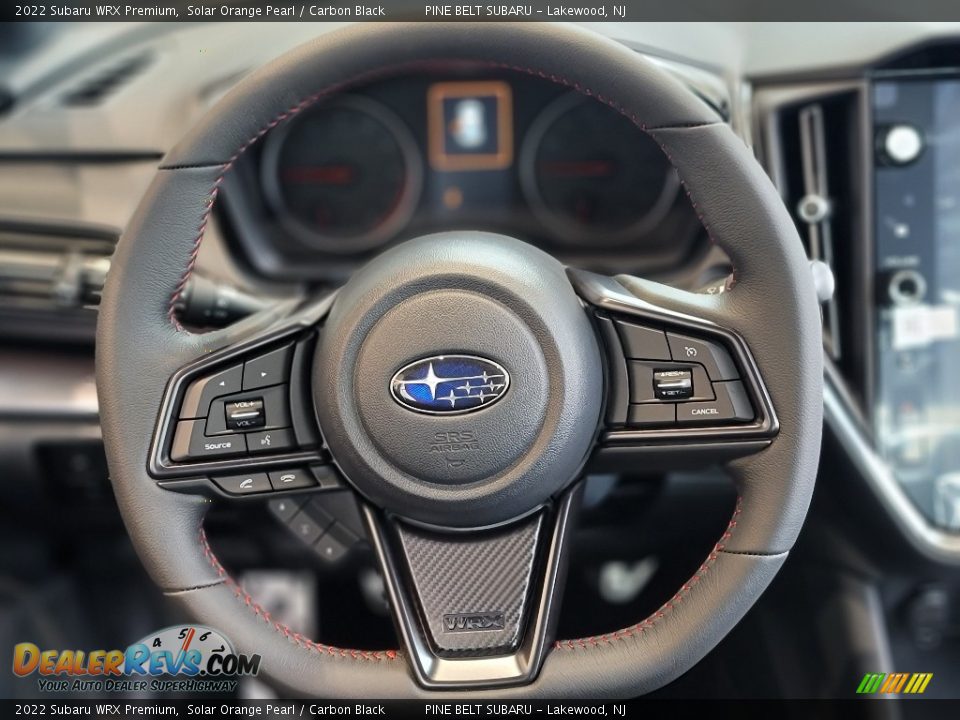
Task: Tap the next track arrow on the steering wheel
Action: click(x=264, y=372)
